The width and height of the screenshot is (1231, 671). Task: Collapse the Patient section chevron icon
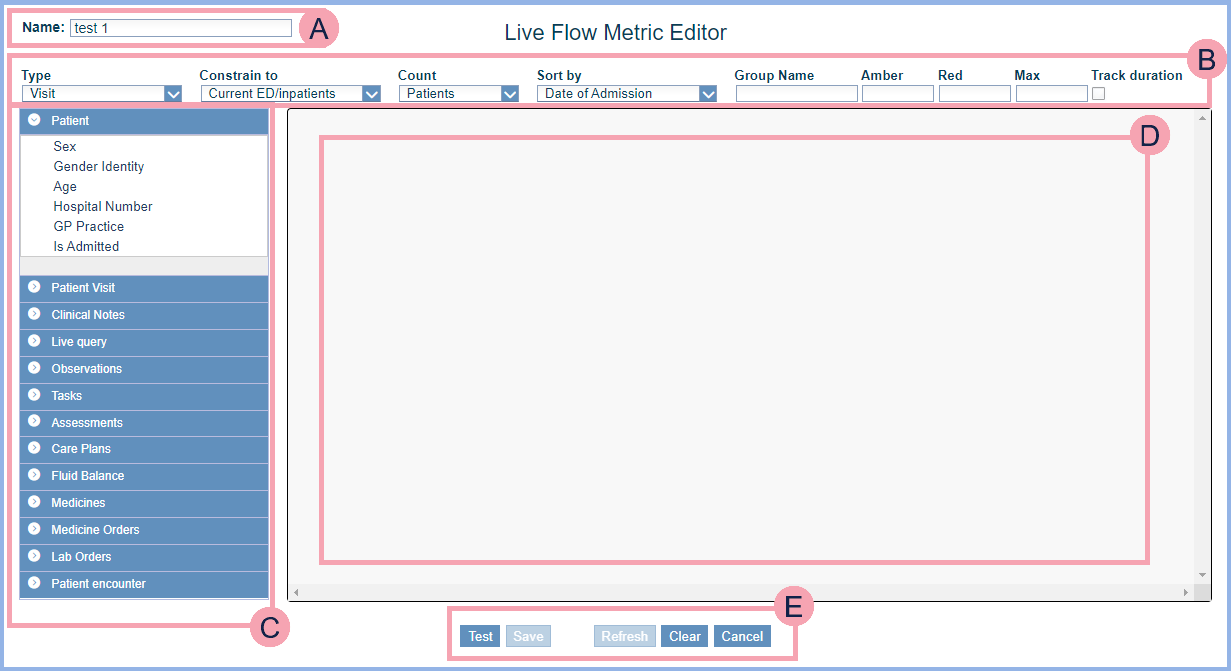click(x=34, y=120)
